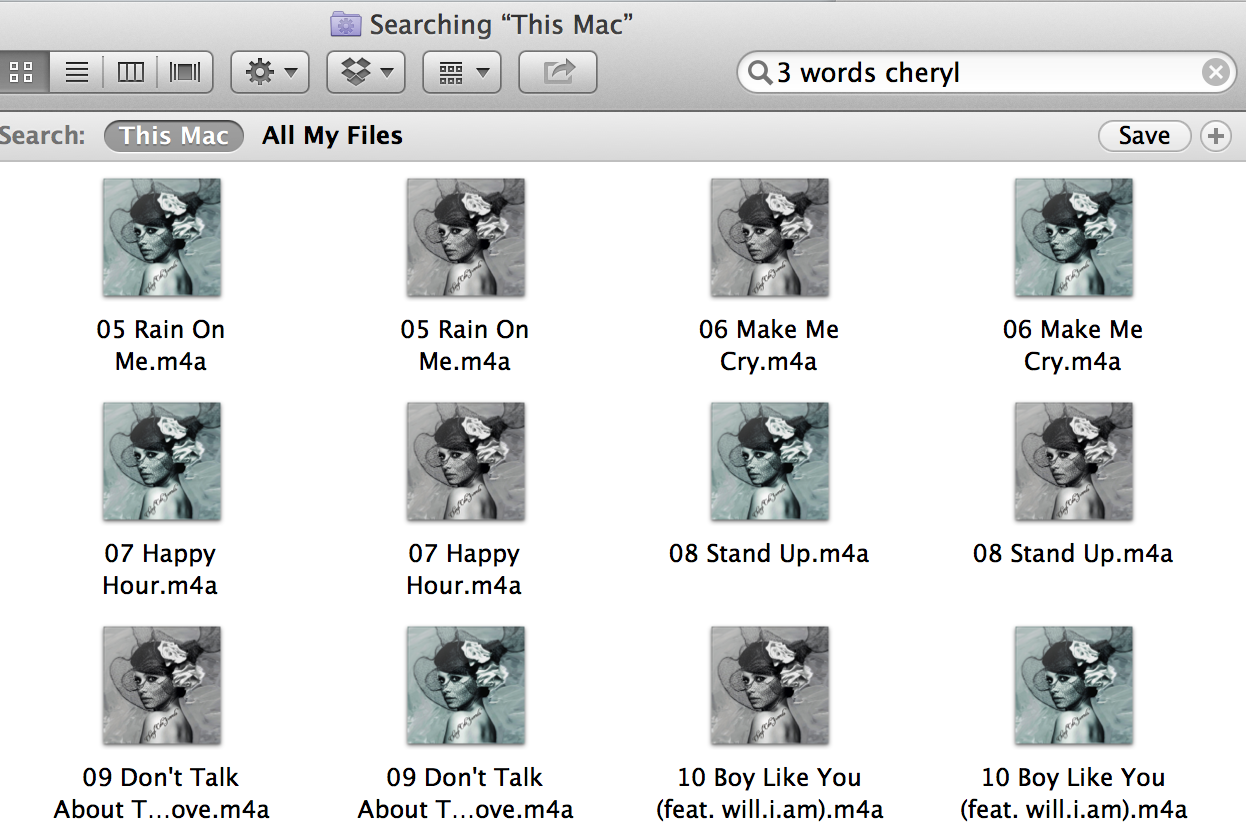Viewport: 1246px width, 826px height.
Task: Click the second '07 Happy Hour.m4a' file name
Action: point(464,569)
